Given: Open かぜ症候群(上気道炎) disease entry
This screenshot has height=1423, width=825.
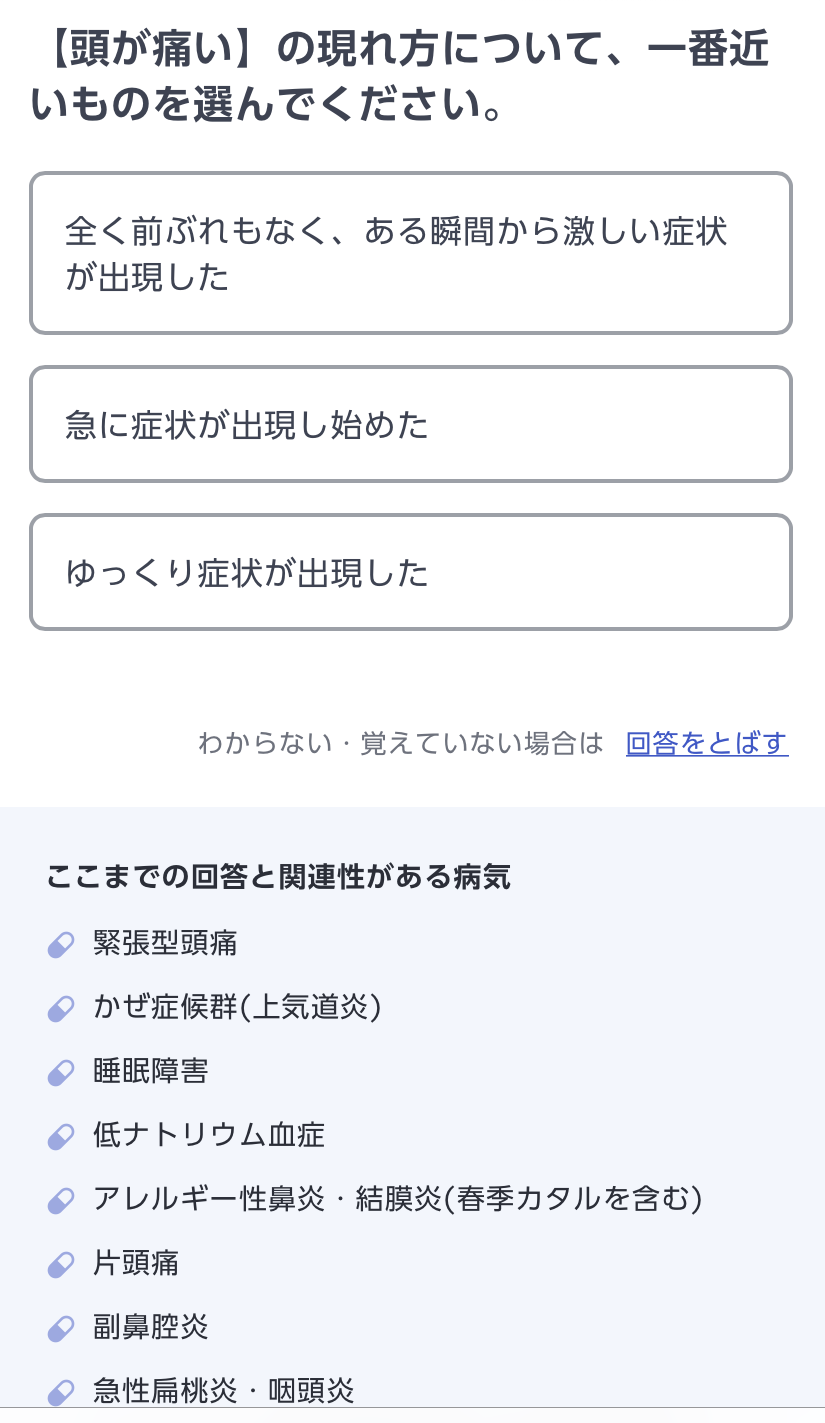Looking at the screenshot, I should (x=237, y=1007).
